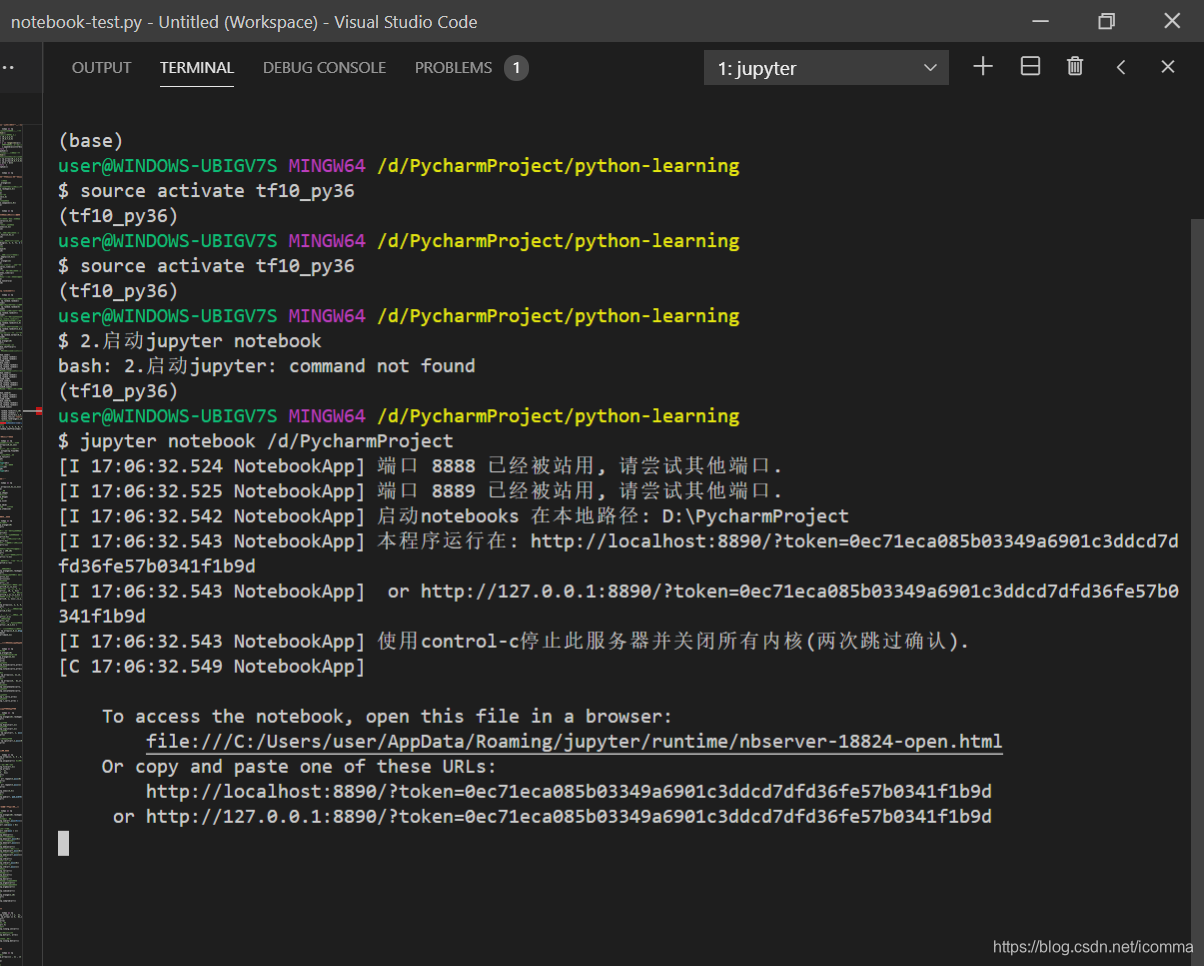Click the '端口 8888 已经被站用' log line

(420, 466)
